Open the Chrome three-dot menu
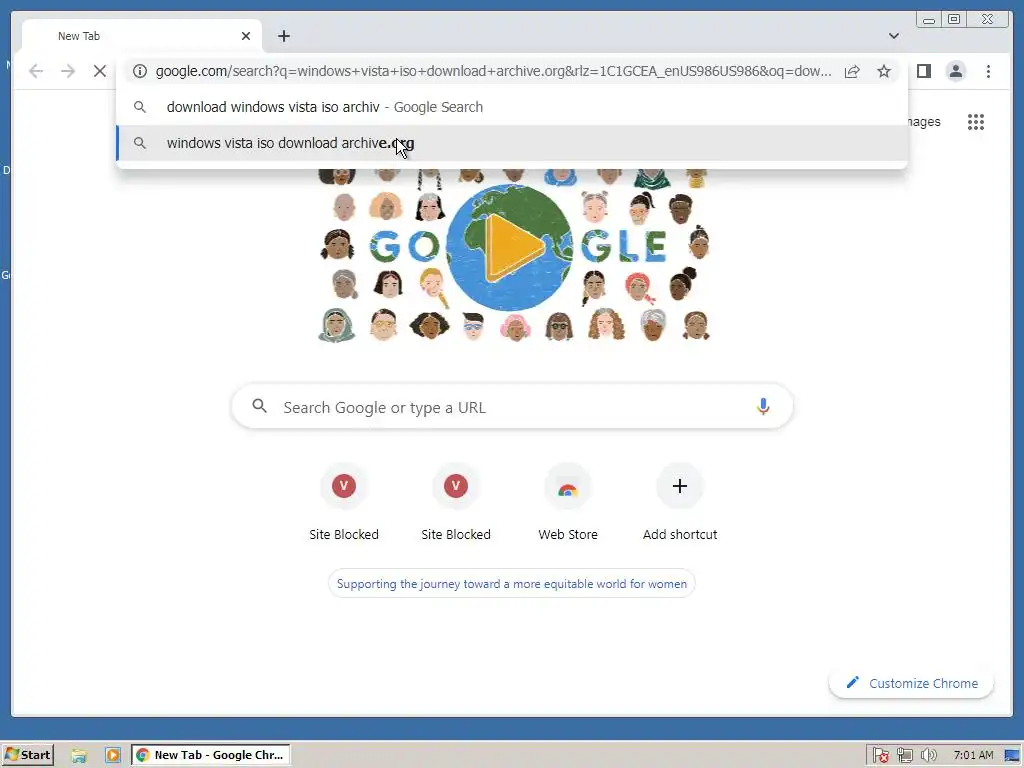 [988, 71]
